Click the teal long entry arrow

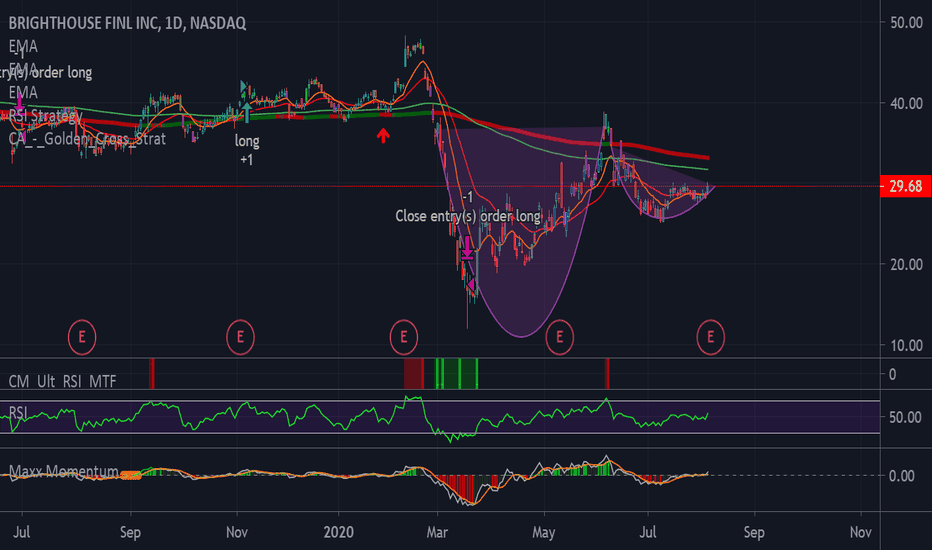tap(247, 112)
